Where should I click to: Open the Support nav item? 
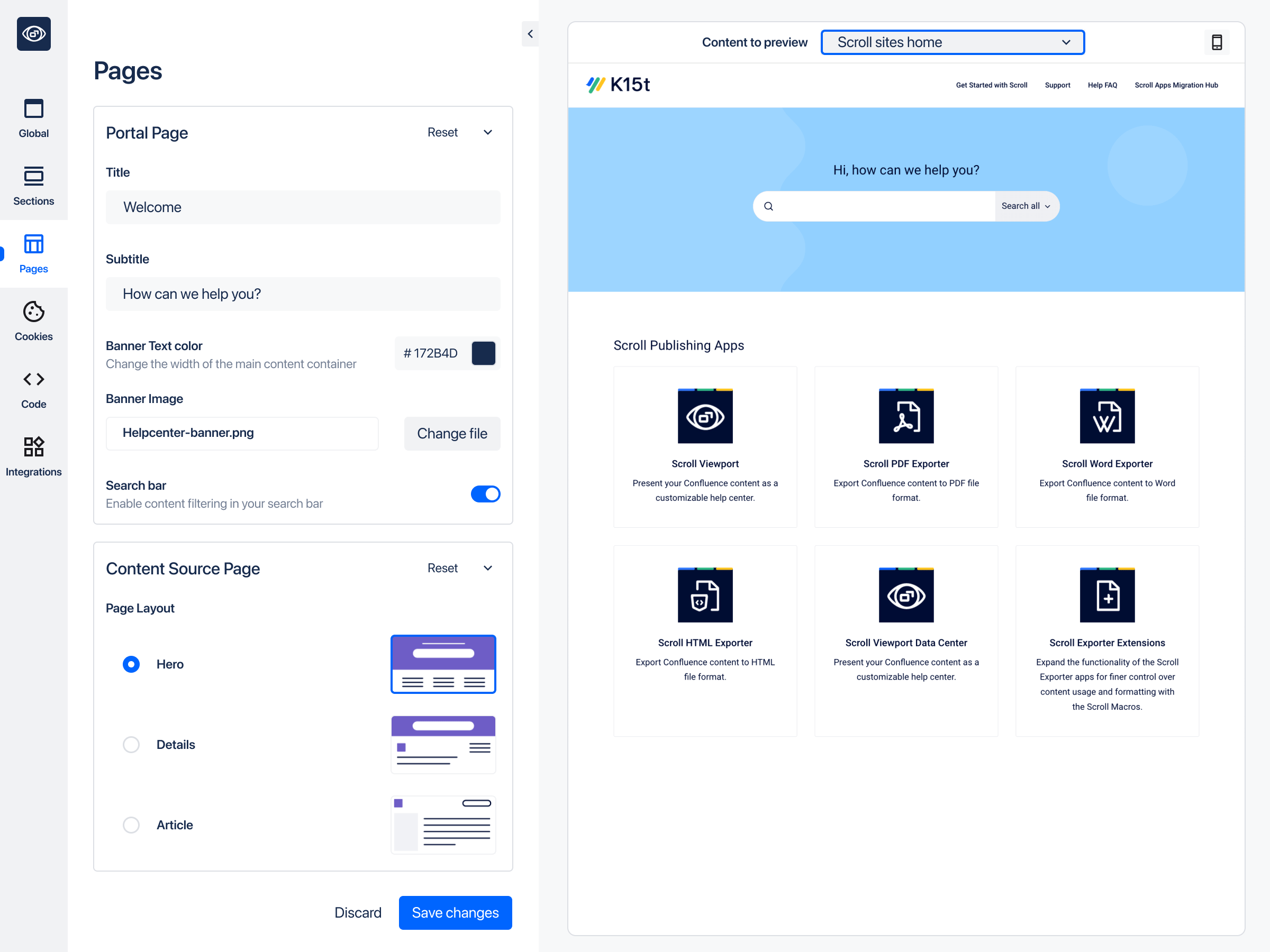[x=1057, y=85]
